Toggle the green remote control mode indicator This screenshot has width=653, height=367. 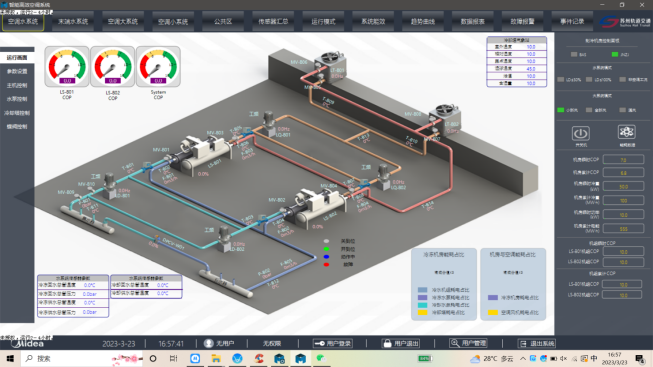(615, 55)
